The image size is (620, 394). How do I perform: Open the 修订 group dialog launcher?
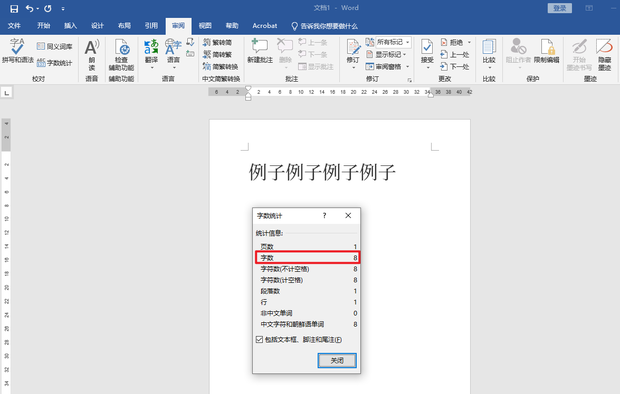tap(410, 80)
